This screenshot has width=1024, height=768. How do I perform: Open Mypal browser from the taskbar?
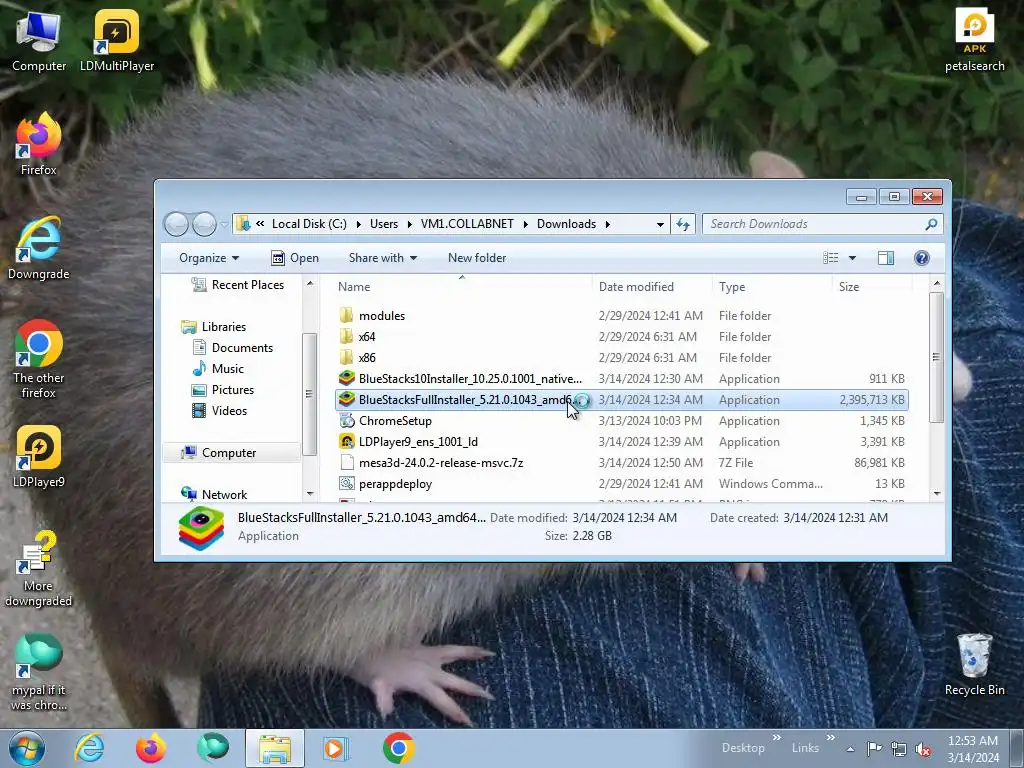click(213, 748)
